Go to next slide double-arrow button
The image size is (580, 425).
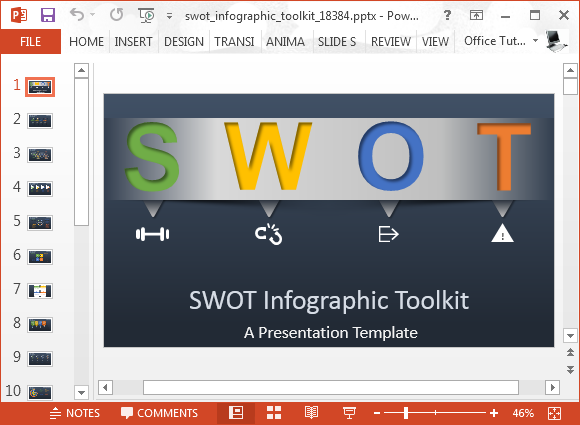tap(570, 370)
